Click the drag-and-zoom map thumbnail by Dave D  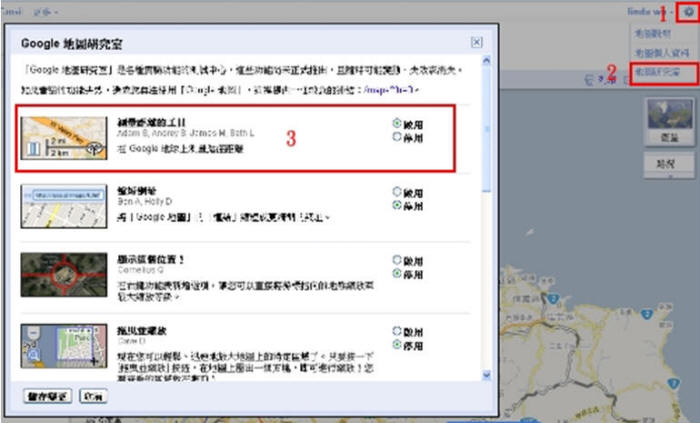64,346
